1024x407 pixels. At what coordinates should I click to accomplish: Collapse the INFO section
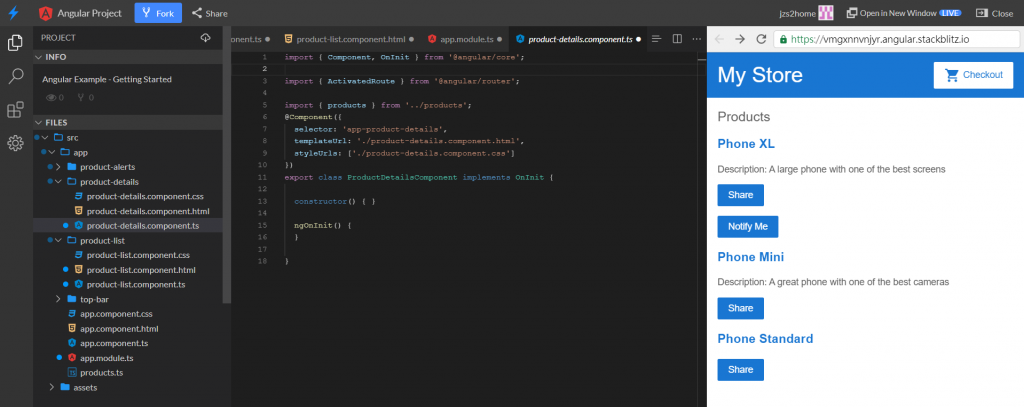[39, 57]
